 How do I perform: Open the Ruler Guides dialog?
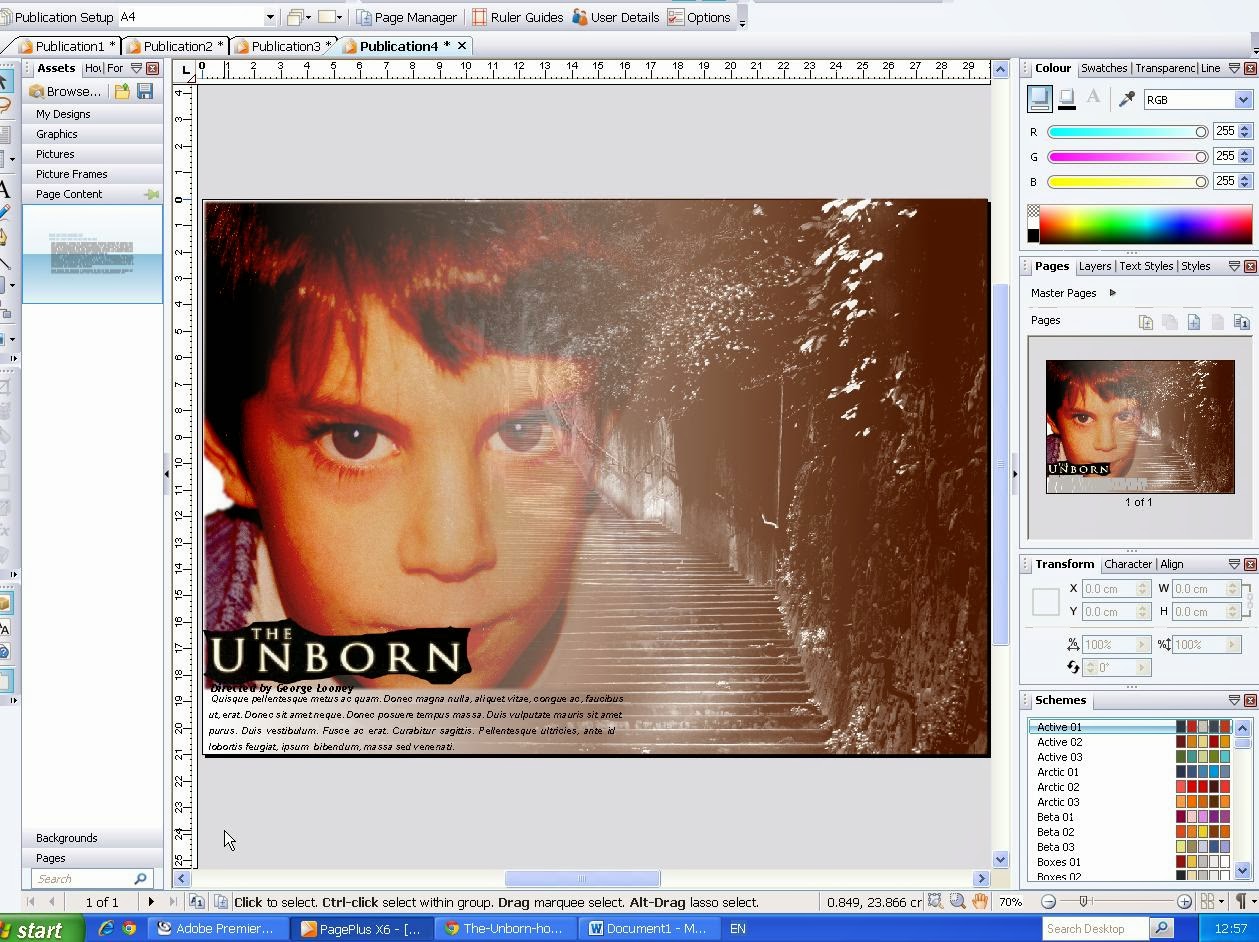coord(517,17)
